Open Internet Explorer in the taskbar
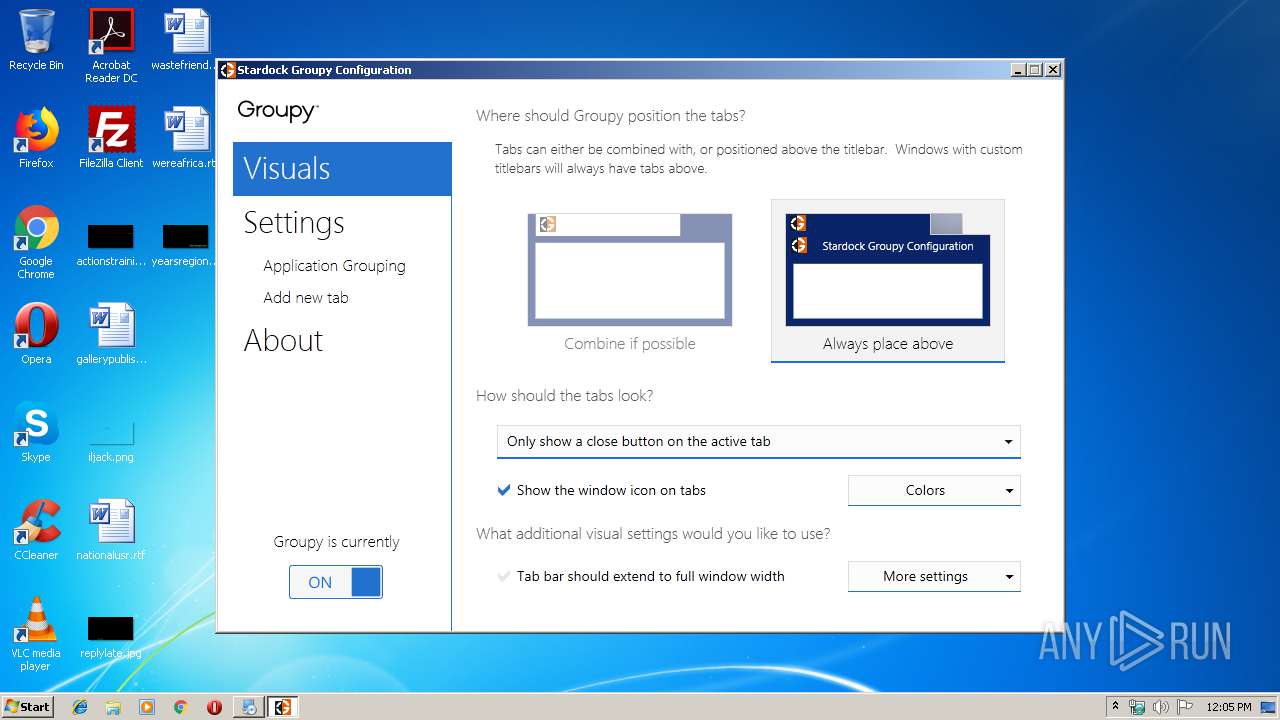 pos(80,707)
